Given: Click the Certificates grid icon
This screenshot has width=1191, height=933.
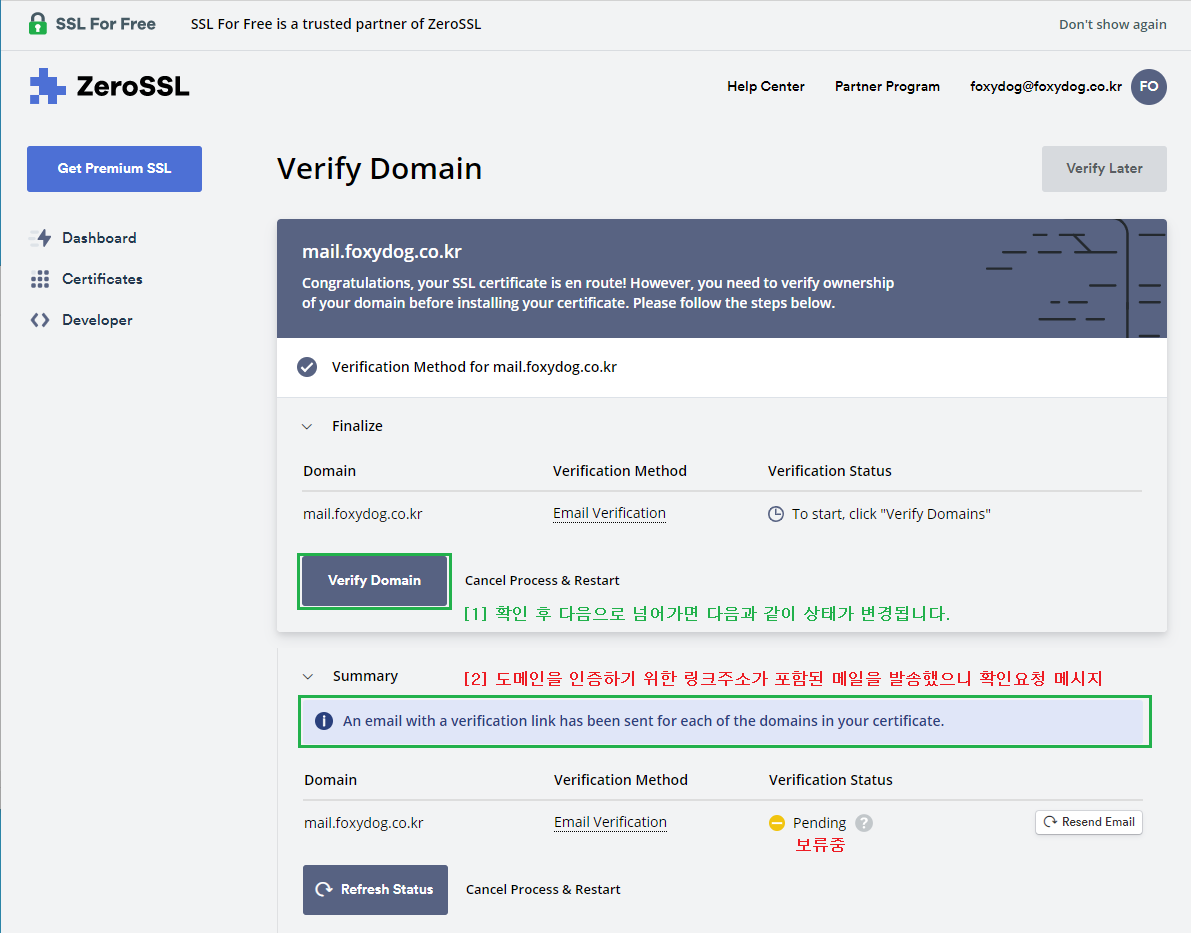Looking at the screenshot, I should (40, 279).
